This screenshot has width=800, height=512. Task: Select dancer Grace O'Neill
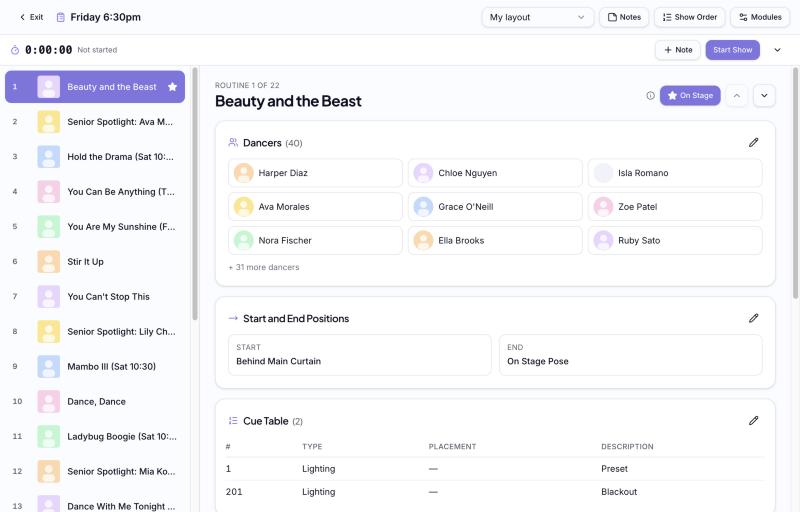coord(495,207)
